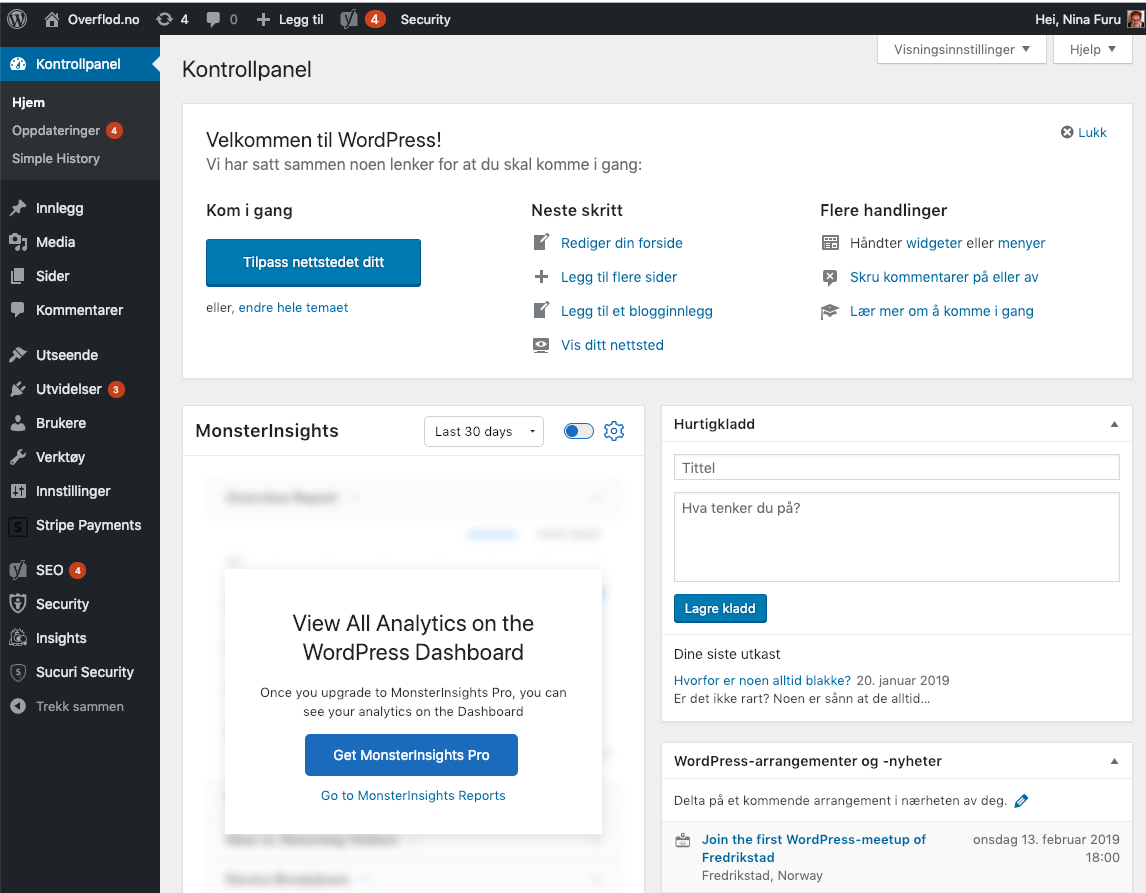The width and height of the screenshot is (1146, 893).
Task: Click the Innstillinger settings icon in the sidebar
Action: pyautogui.click(x=18, y=491)
